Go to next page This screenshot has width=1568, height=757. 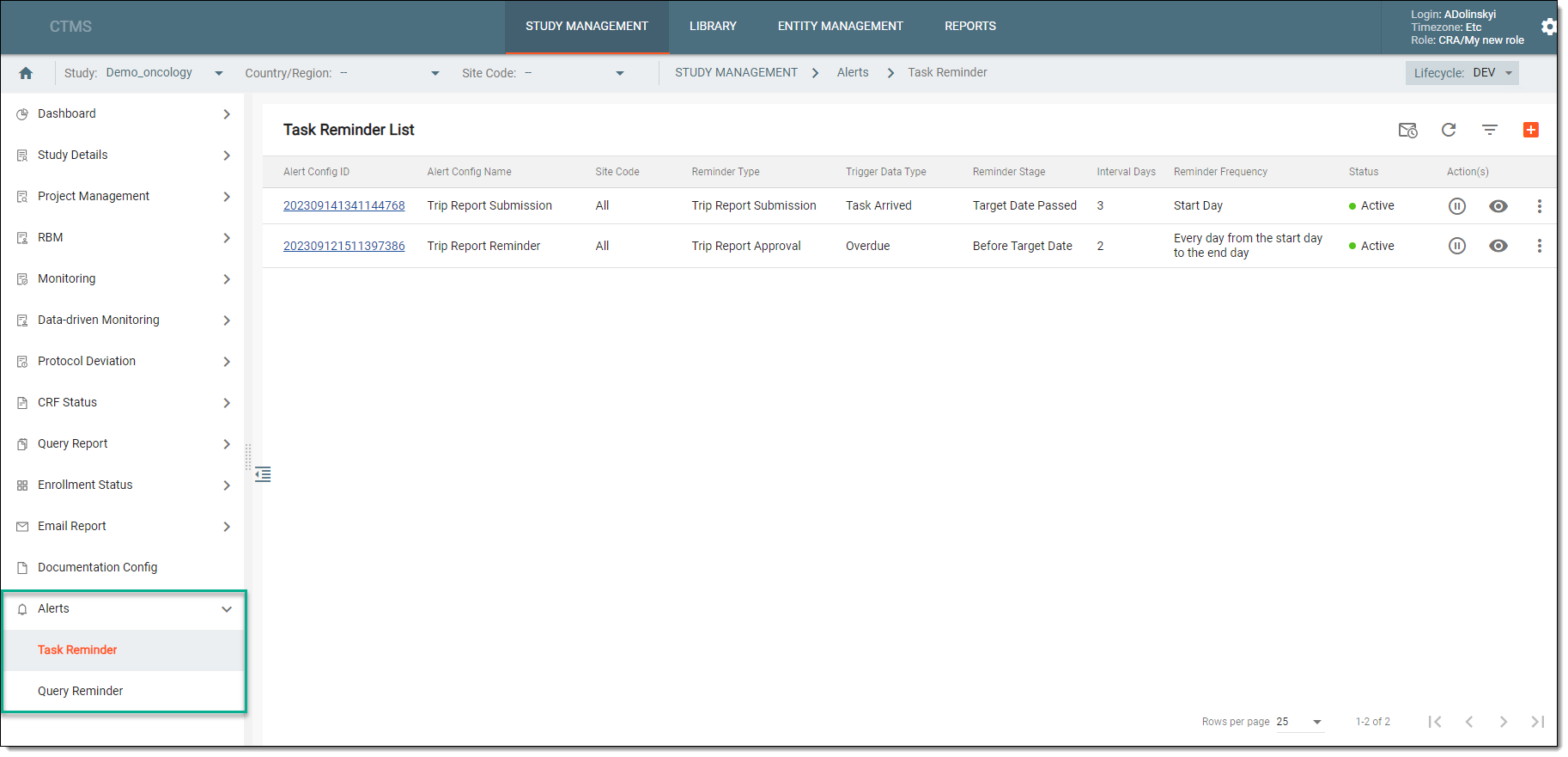click(1504, 722)
